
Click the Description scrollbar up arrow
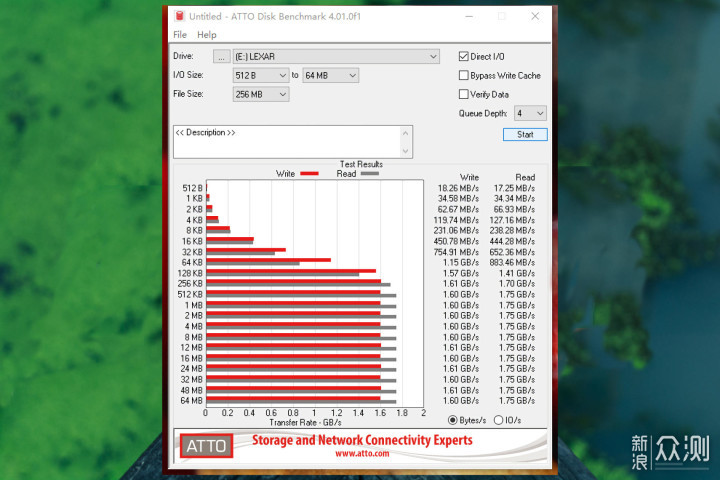pyautogui.click(x=405, y=133)
